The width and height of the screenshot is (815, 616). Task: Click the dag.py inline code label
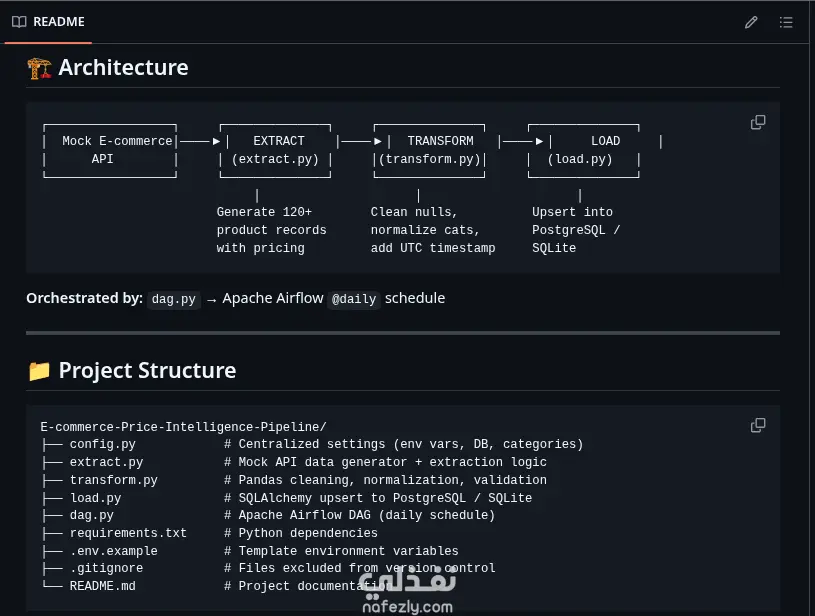[174, 299]
